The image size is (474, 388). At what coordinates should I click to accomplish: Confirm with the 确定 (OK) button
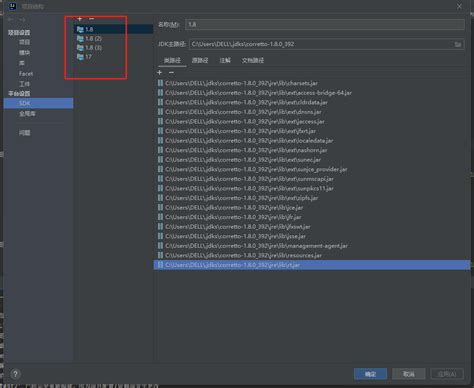click(x=370, y=374)
